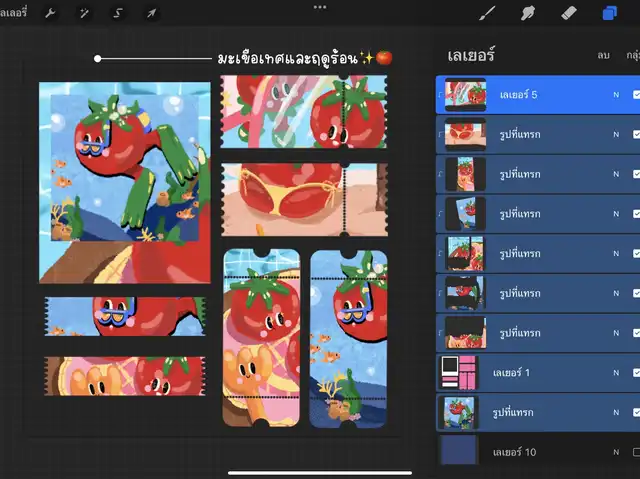The width and height of the screenshot is (640, 479).
Task: Tap the กลุ่ม group button
Action: (632, 56)
